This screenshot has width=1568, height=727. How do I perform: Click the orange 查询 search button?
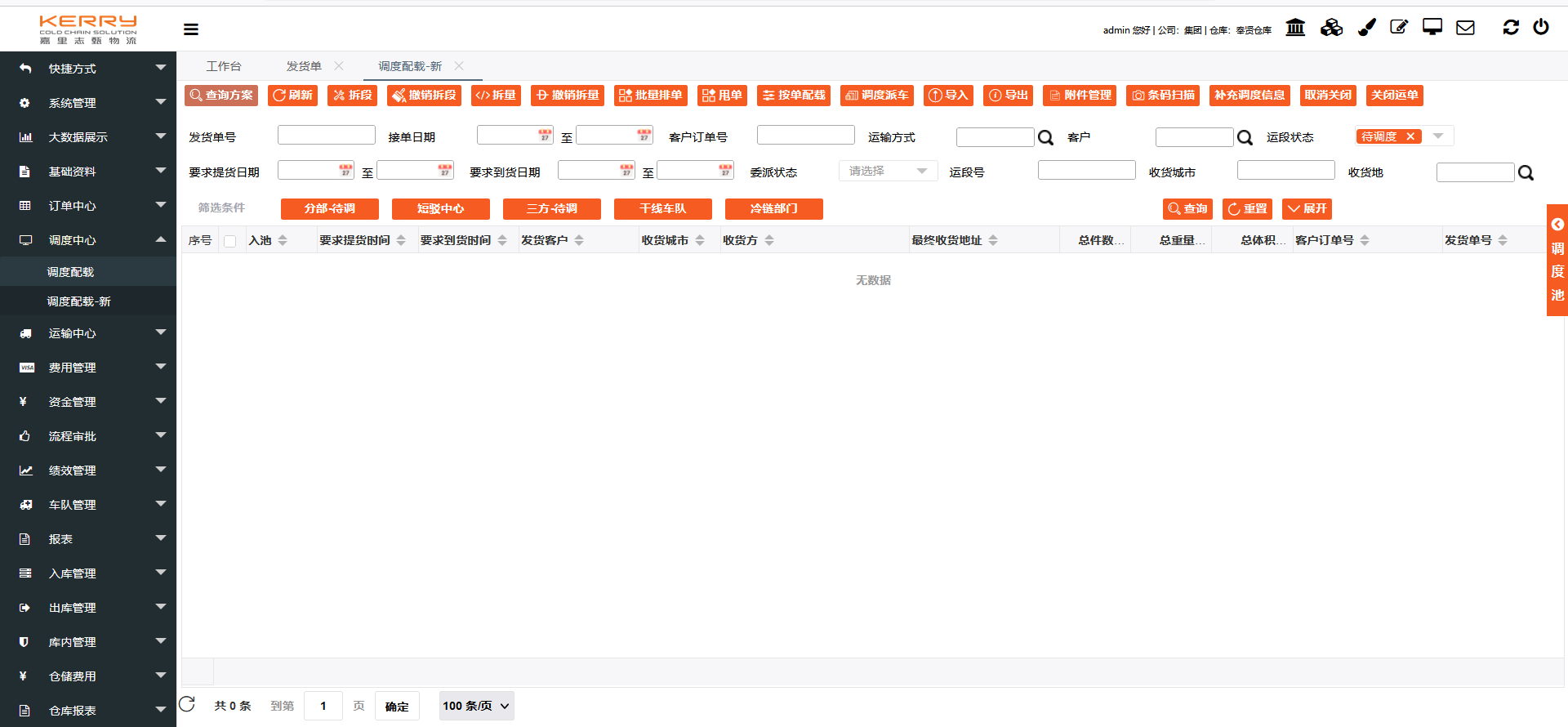pos(1188,209)
